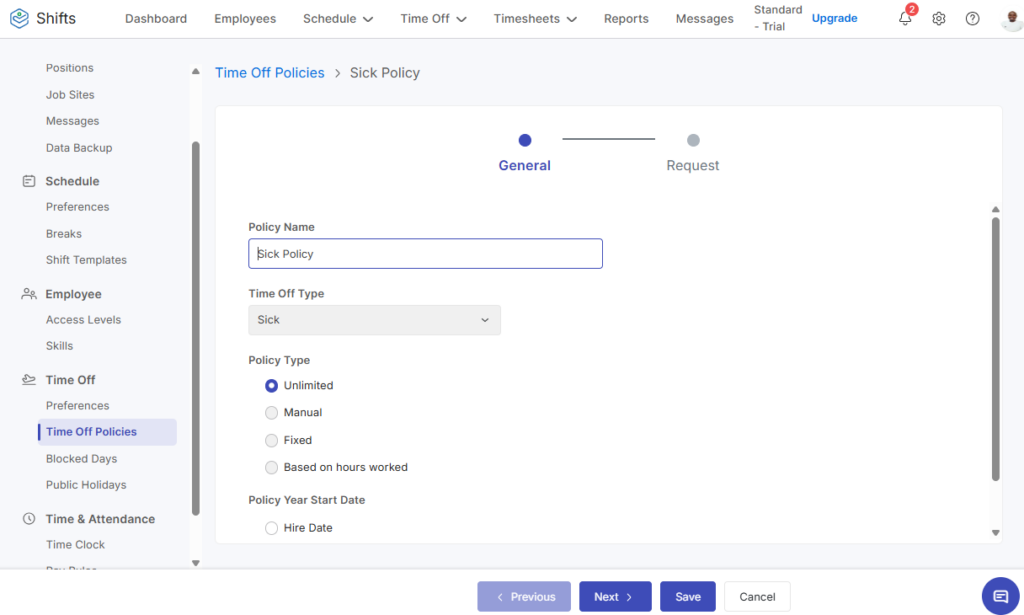The image size is (1024, 615).
Task: Click the Policy Name input field
Action: click(425, 253)
